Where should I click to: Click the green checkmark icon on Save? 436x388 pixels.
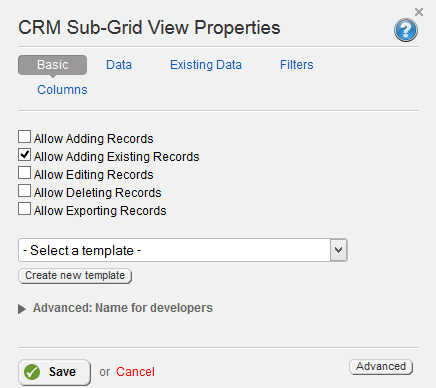(x=32, y=372)
